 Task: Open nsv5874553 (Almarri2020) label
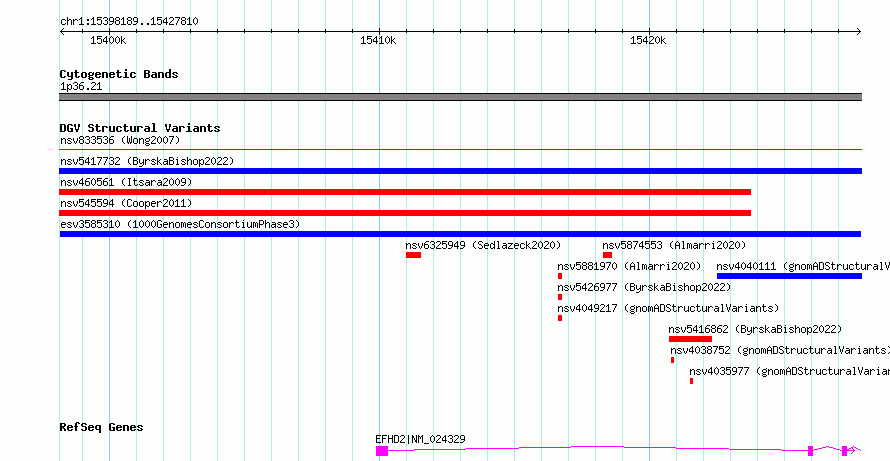click(x=674, y=245)
